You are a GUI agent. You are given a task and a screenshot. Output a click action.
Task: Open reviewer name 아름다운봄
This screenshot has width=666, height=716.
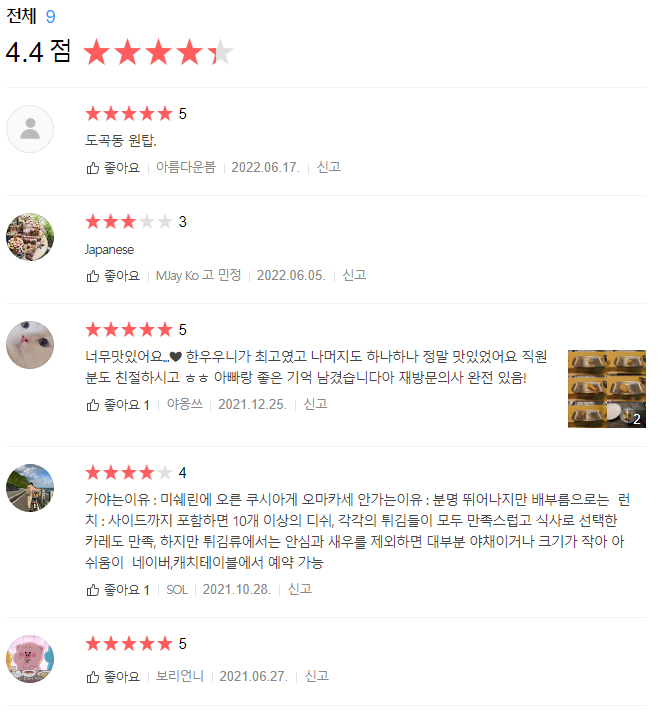(186, 167)
